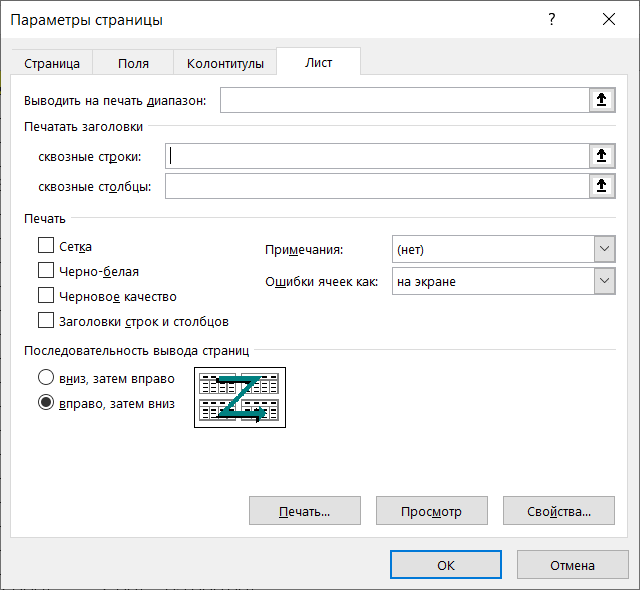The height and width of the screenshot is (590, 640).
Task: Confirm with the OK button
Action: tap(446, 565)
